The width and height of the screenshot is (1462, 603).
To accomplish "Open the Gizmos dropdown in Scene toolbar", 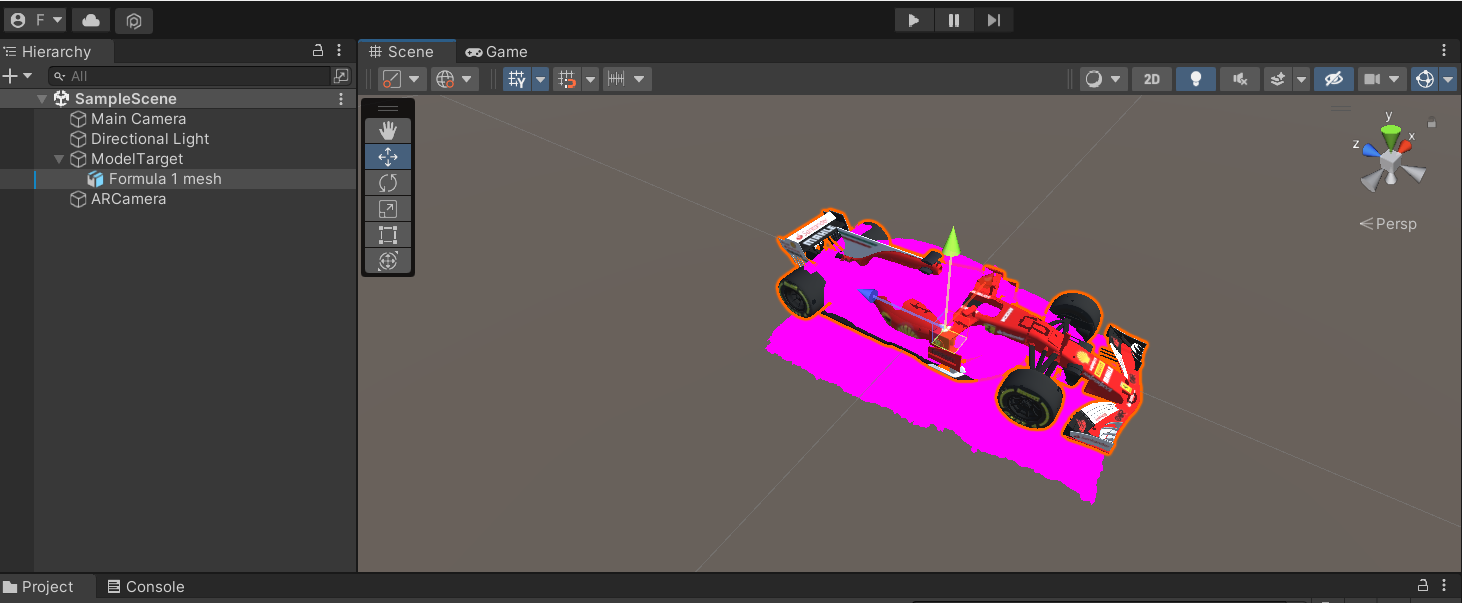I will pyautogui.click(x=1448, y=79).
